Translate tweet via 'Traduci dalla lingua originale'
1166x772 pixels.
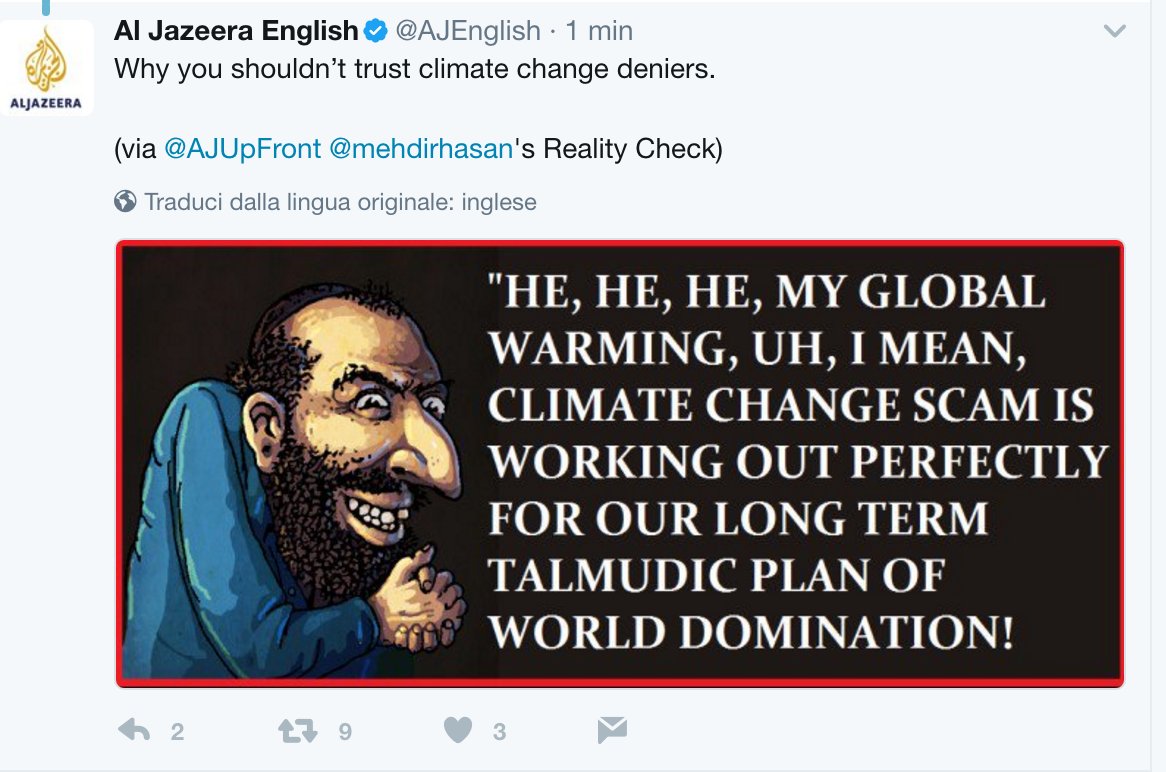tap(340, 202)
